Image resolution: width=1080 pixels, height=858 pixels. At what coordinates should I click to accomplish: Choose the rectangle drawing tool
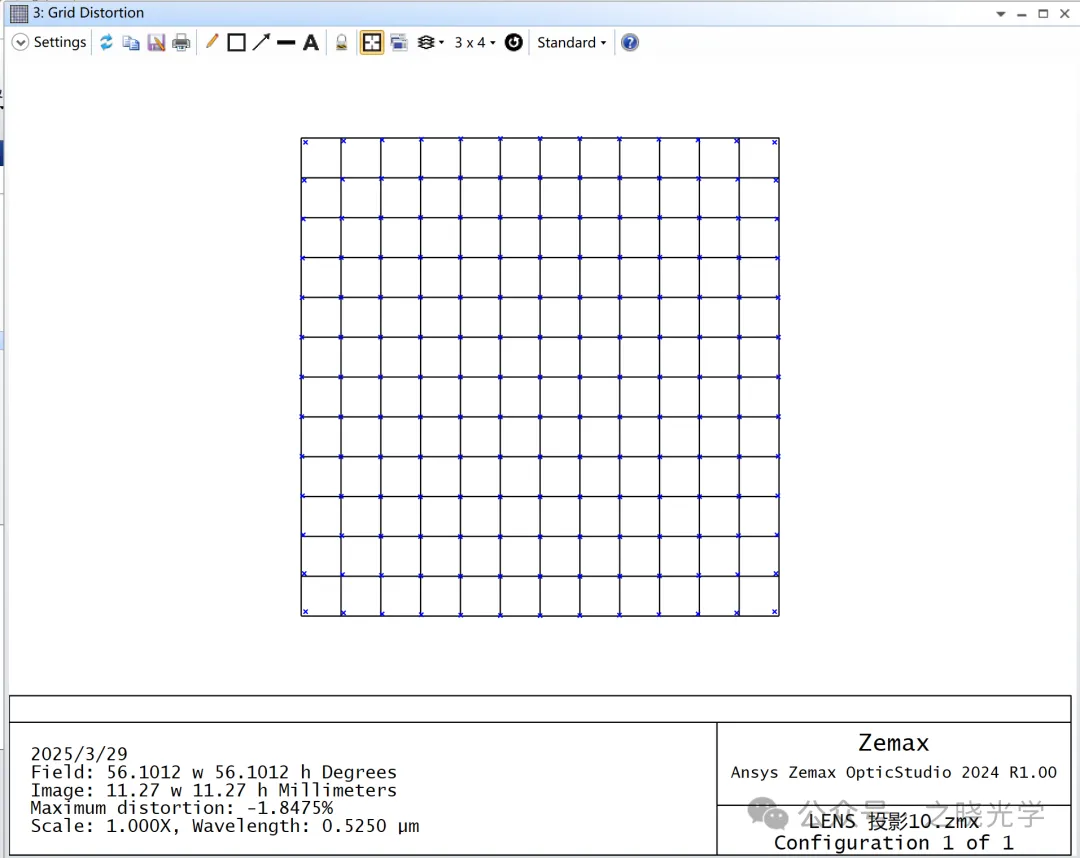236,42
